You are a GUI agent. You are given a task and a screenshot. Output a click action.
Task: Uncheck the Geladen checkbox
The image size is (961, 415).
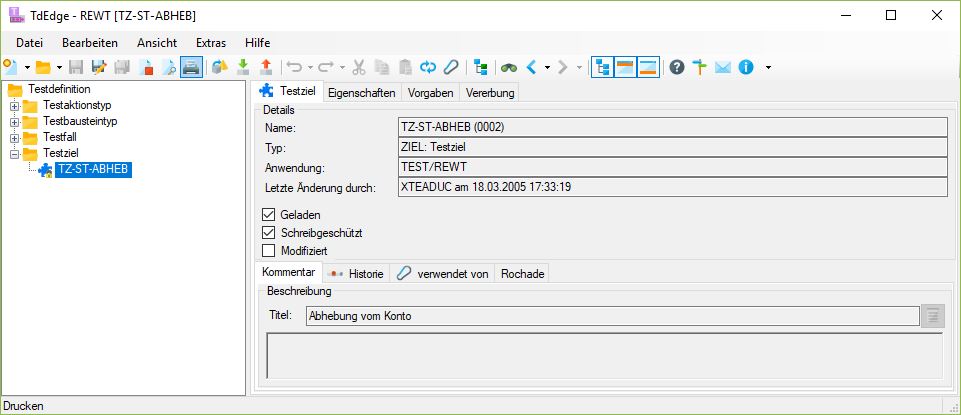[x=268, y=215]
